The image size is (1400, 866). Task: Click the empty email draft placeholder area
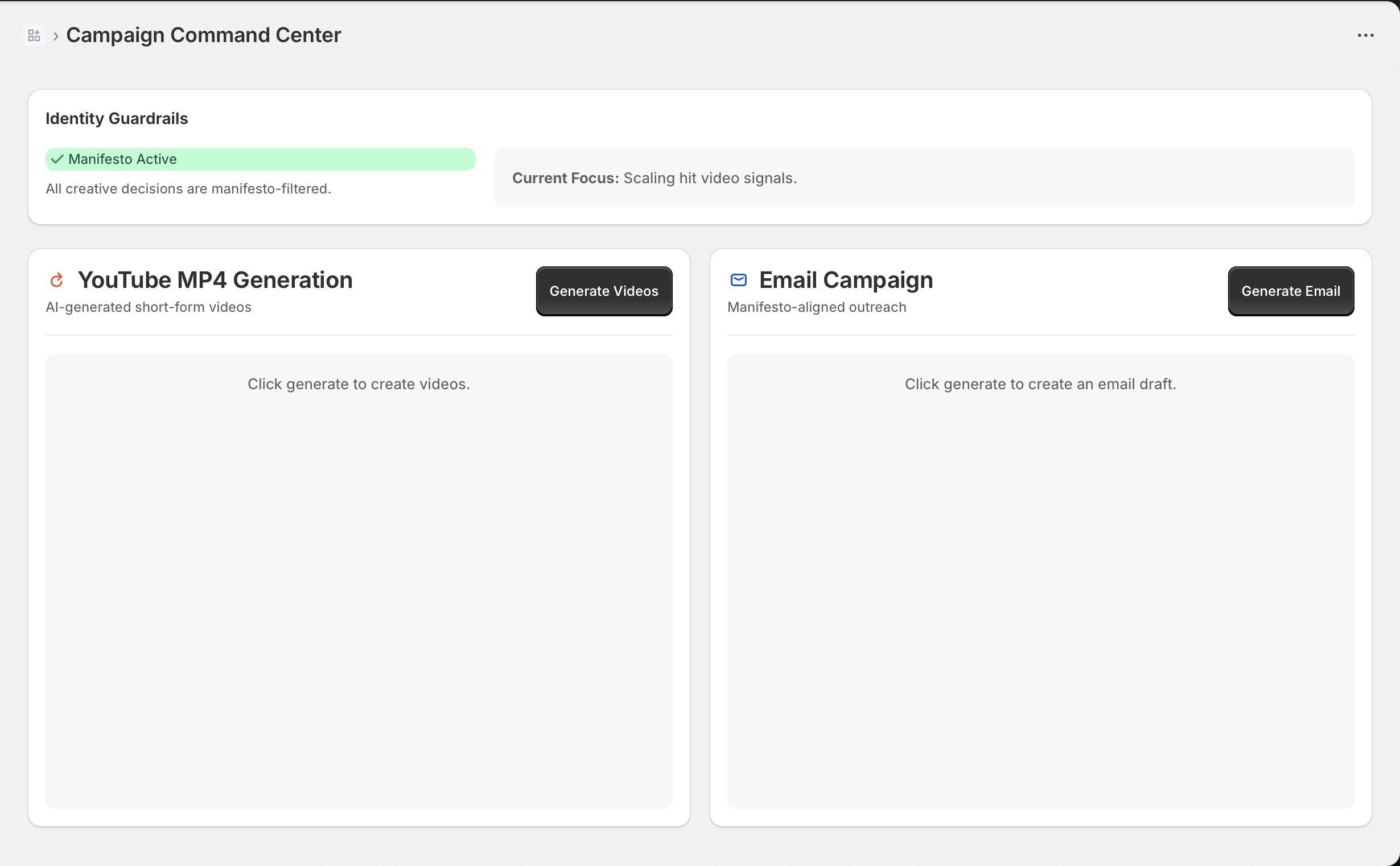click(x=1040, y=581)
